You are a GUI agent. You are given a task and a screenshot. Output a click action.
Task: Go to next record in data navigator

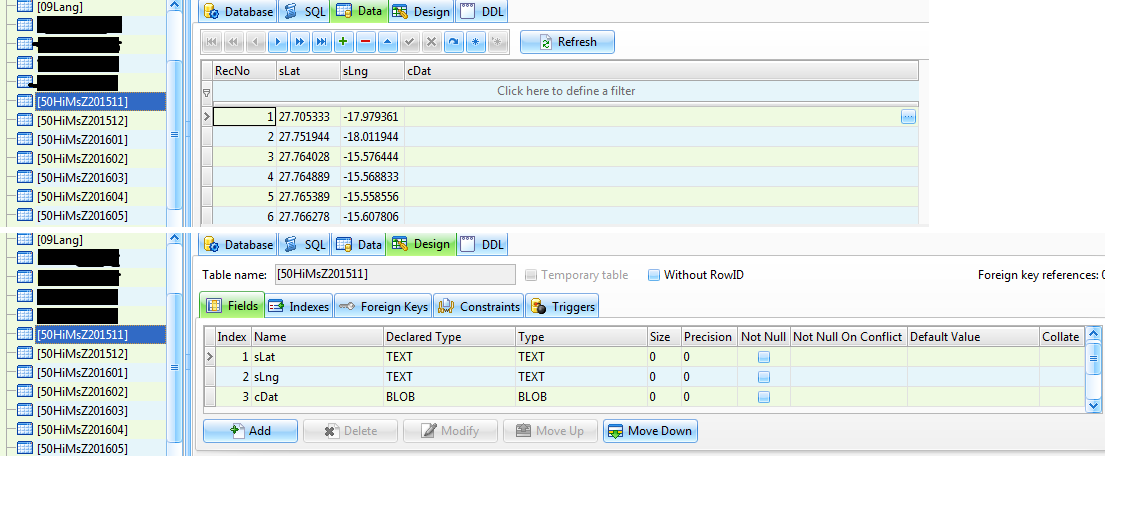tap(278, 42)
